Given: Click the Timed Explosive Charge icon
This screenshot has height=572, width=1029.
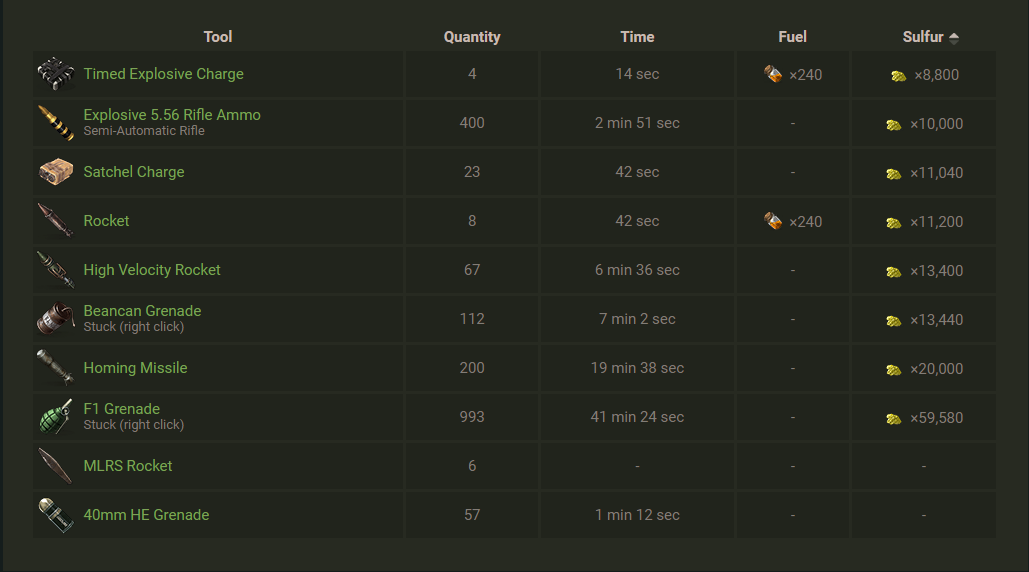Looking at the screenshot, I should 56,74.
